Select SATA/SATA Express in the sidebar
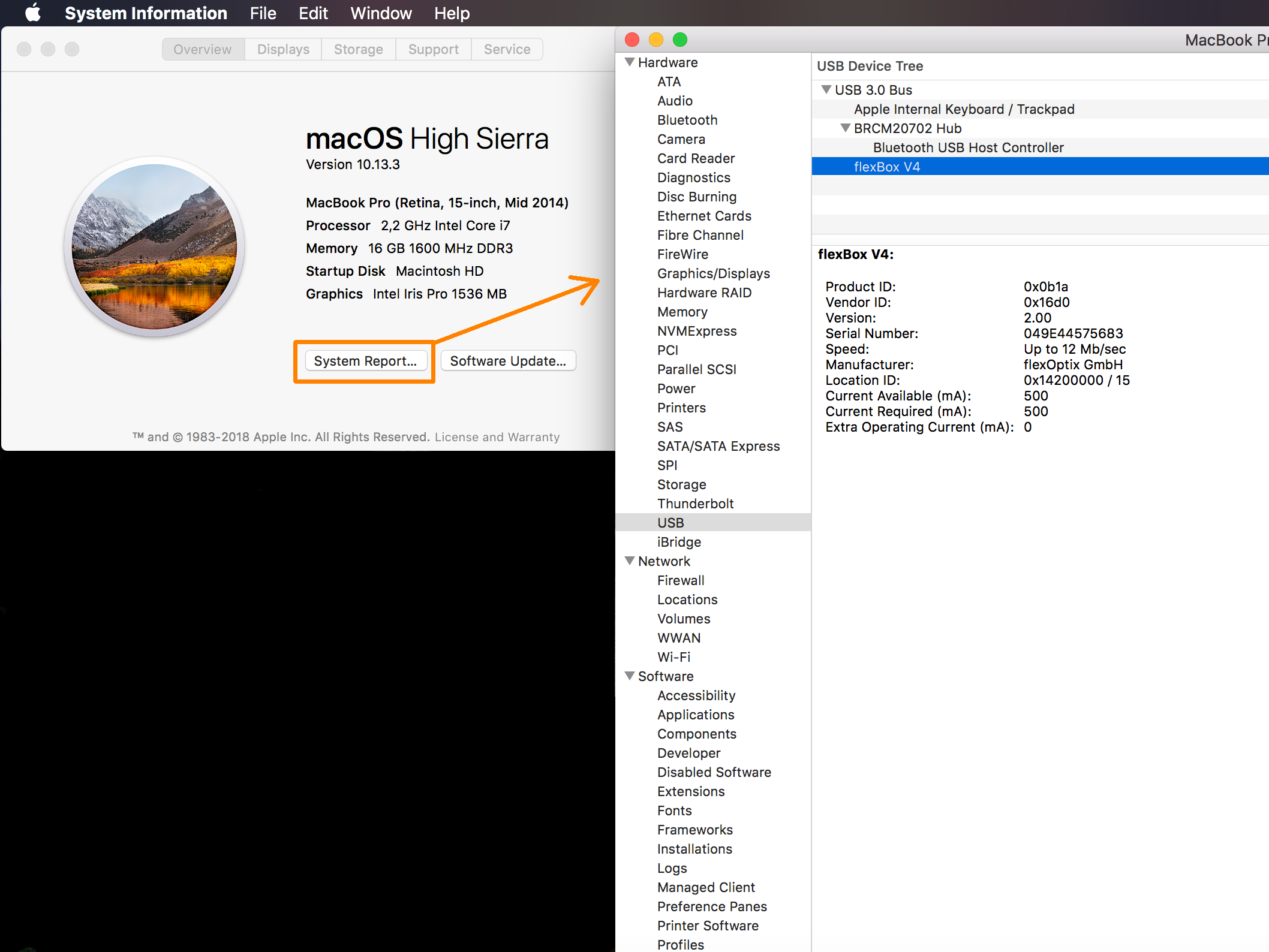The width and height of the screenshot is (1269, 952). click(x=718, y=446)
